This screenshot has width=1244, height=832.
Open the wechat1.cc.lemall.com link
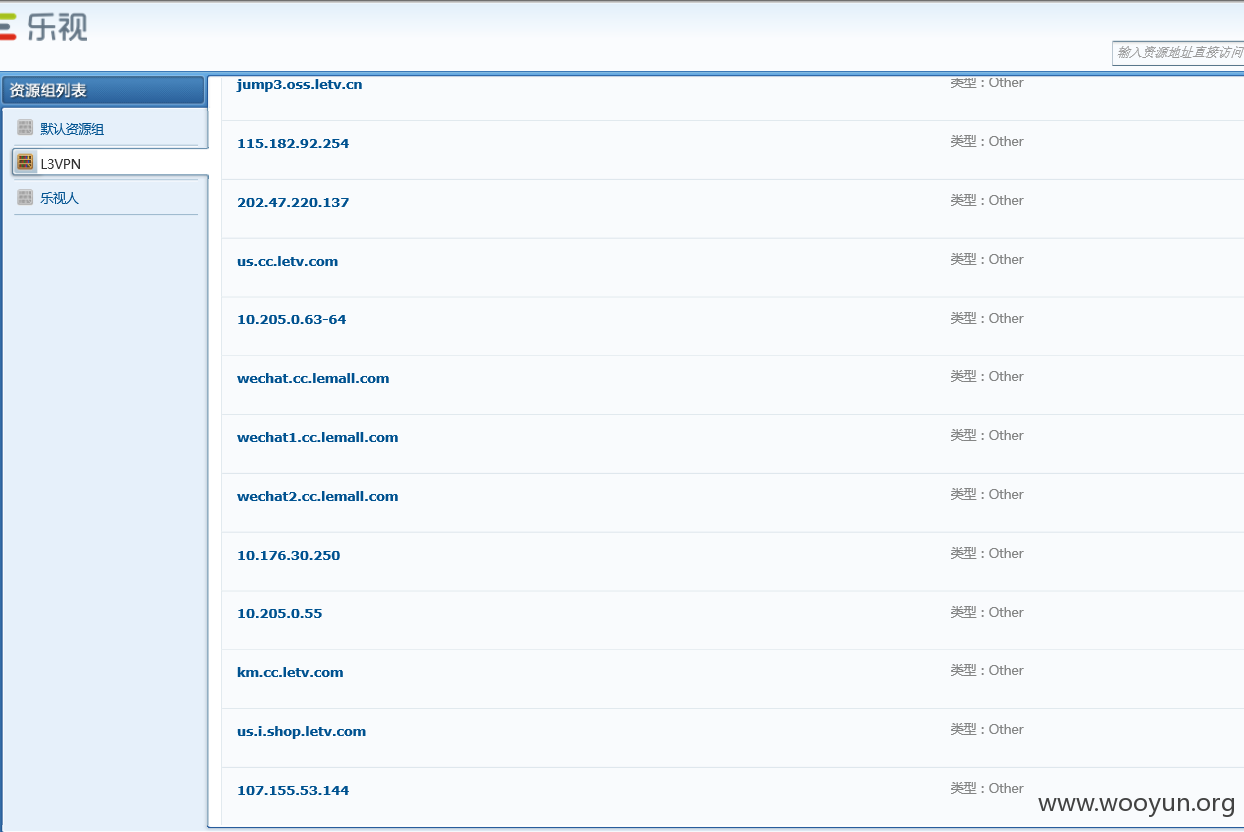(x=317, y=437)
